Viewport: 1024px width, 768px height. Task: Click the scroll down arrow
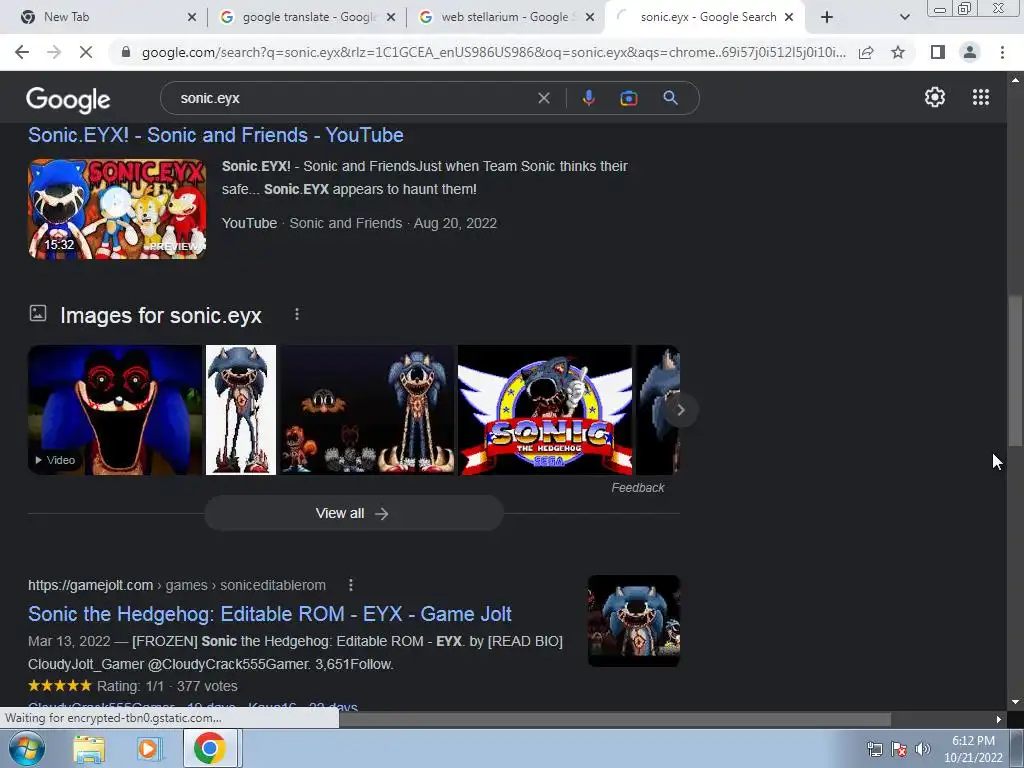coord(1015,702)
